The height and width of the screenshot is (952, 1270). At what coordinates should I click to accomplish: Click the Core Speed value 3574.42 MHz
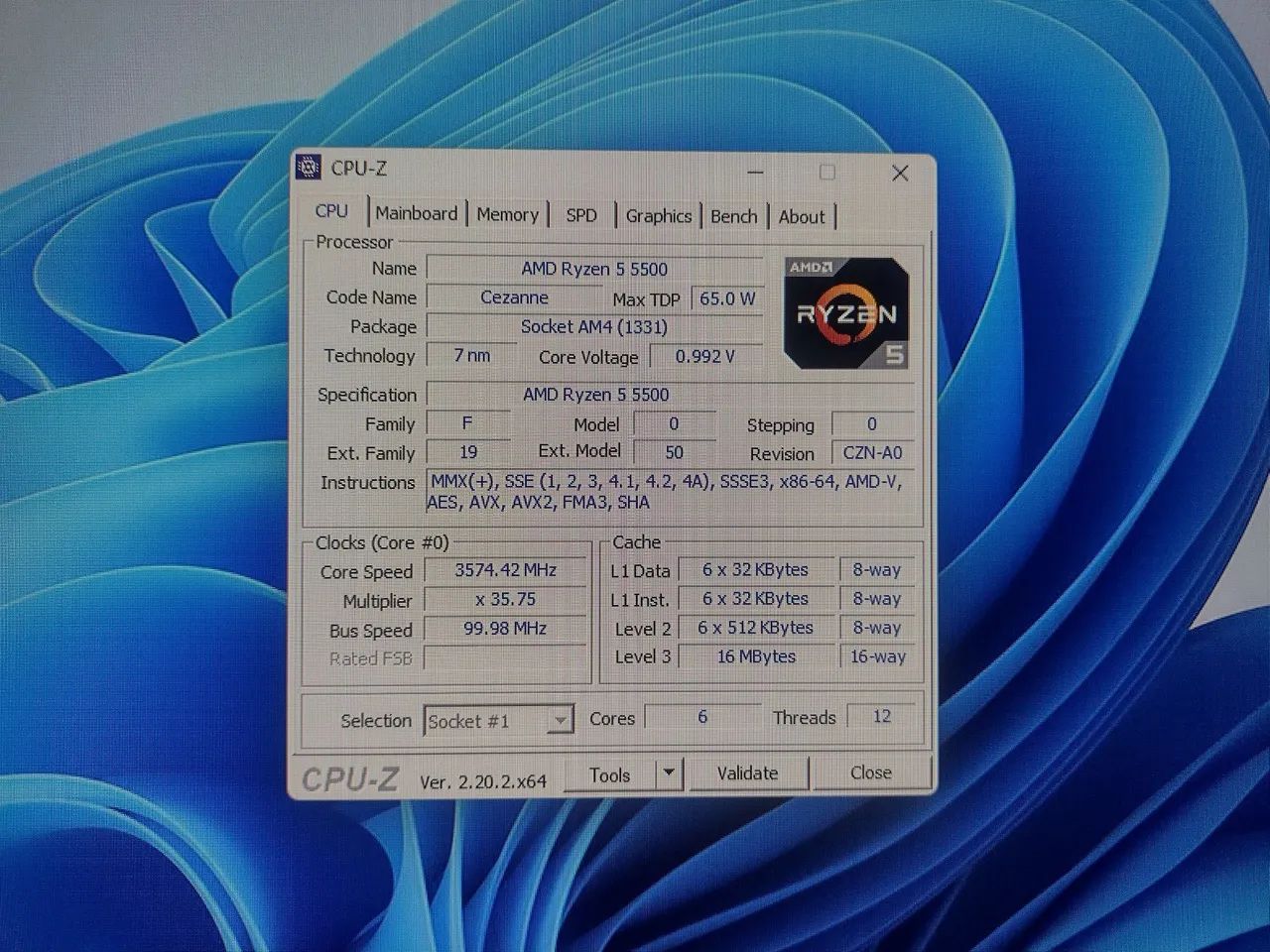tap(505, 570)
